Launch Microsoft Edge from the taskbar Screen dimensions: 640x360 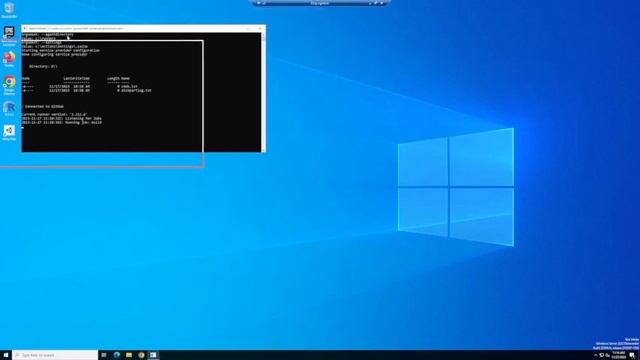[x=116, y=355]
